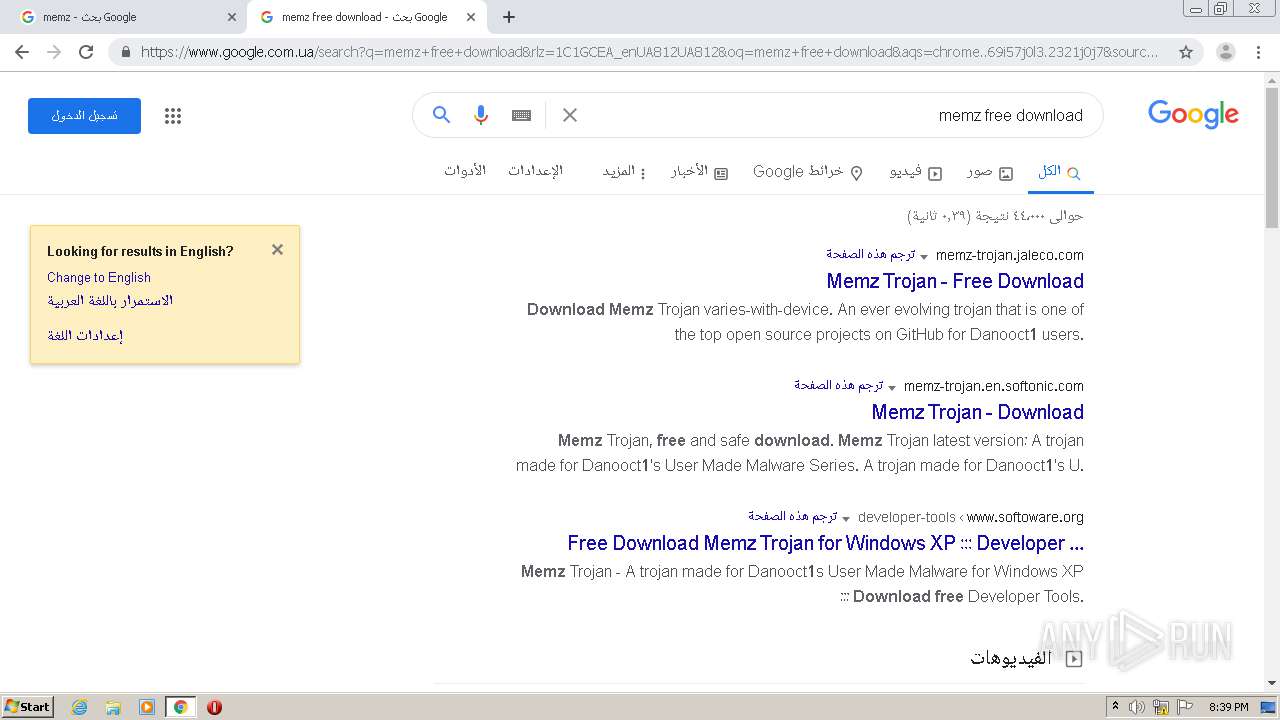Open Internet Explorer from taskbar
This screenshot has height=720, width=1280.
79,707
